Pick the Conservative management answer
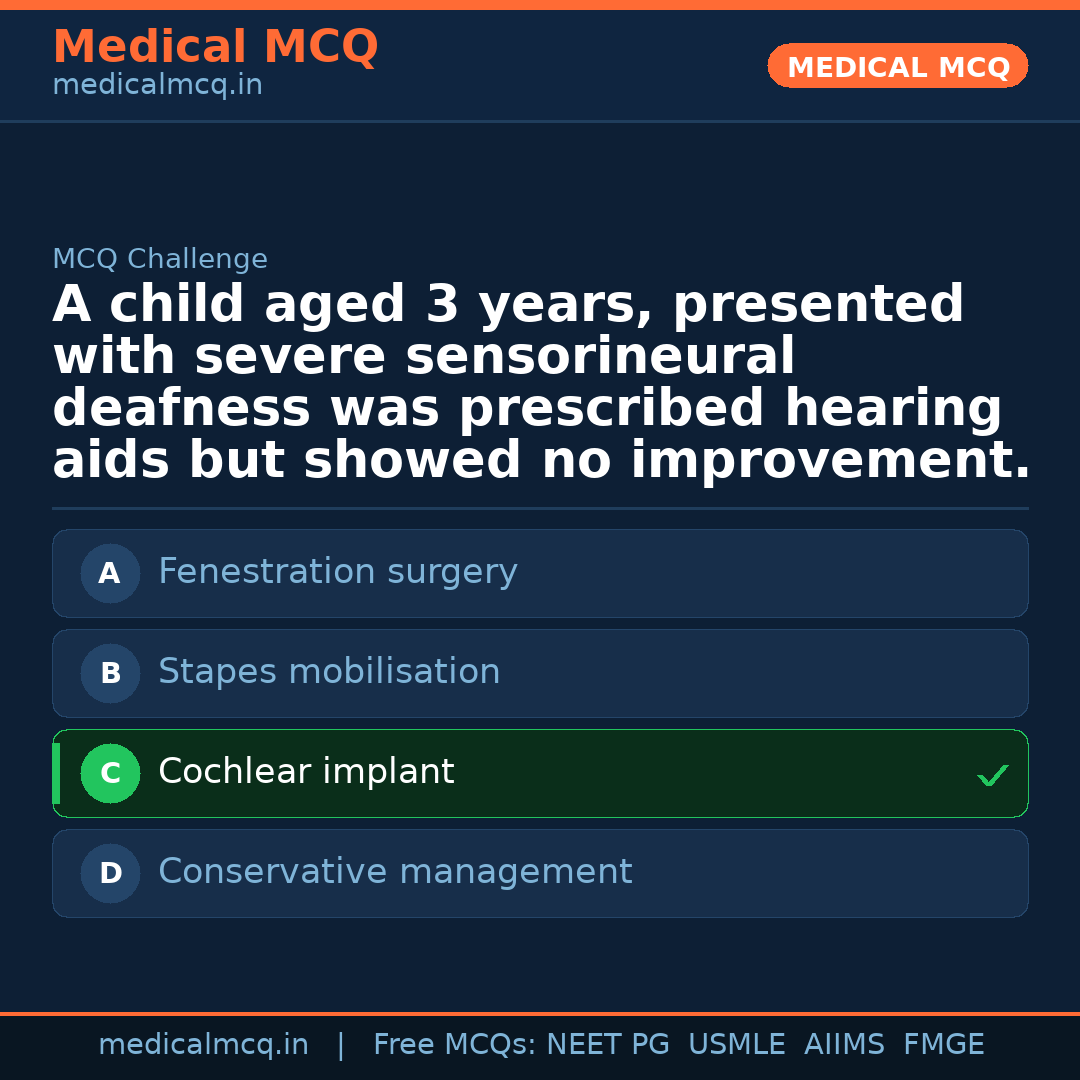The height and width of the screenshot is (1080, 1080). click(395, 872)
